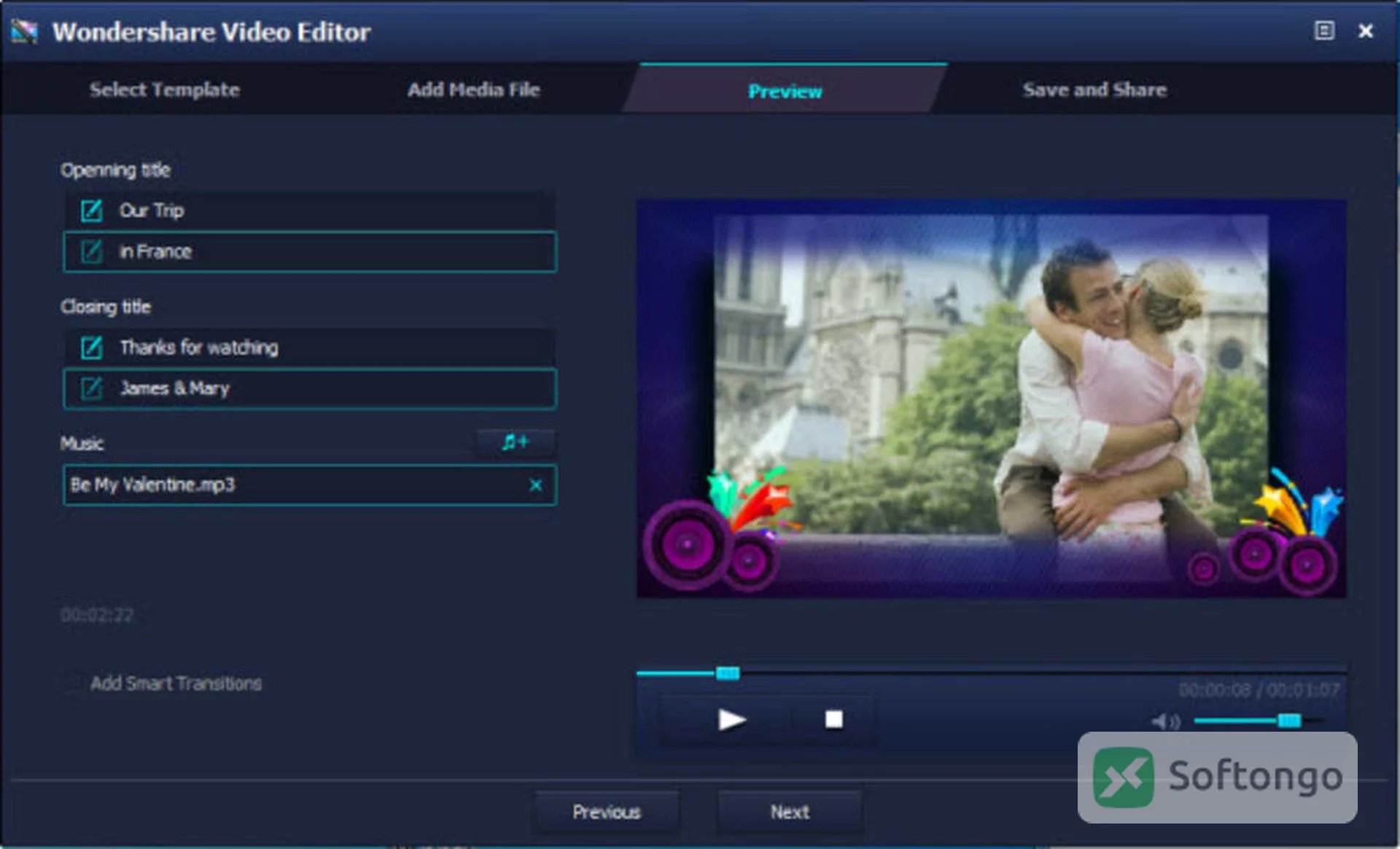This screenshot has height=849, width=1400.
Task: Stop the preview playback
Action: point(833,720)
